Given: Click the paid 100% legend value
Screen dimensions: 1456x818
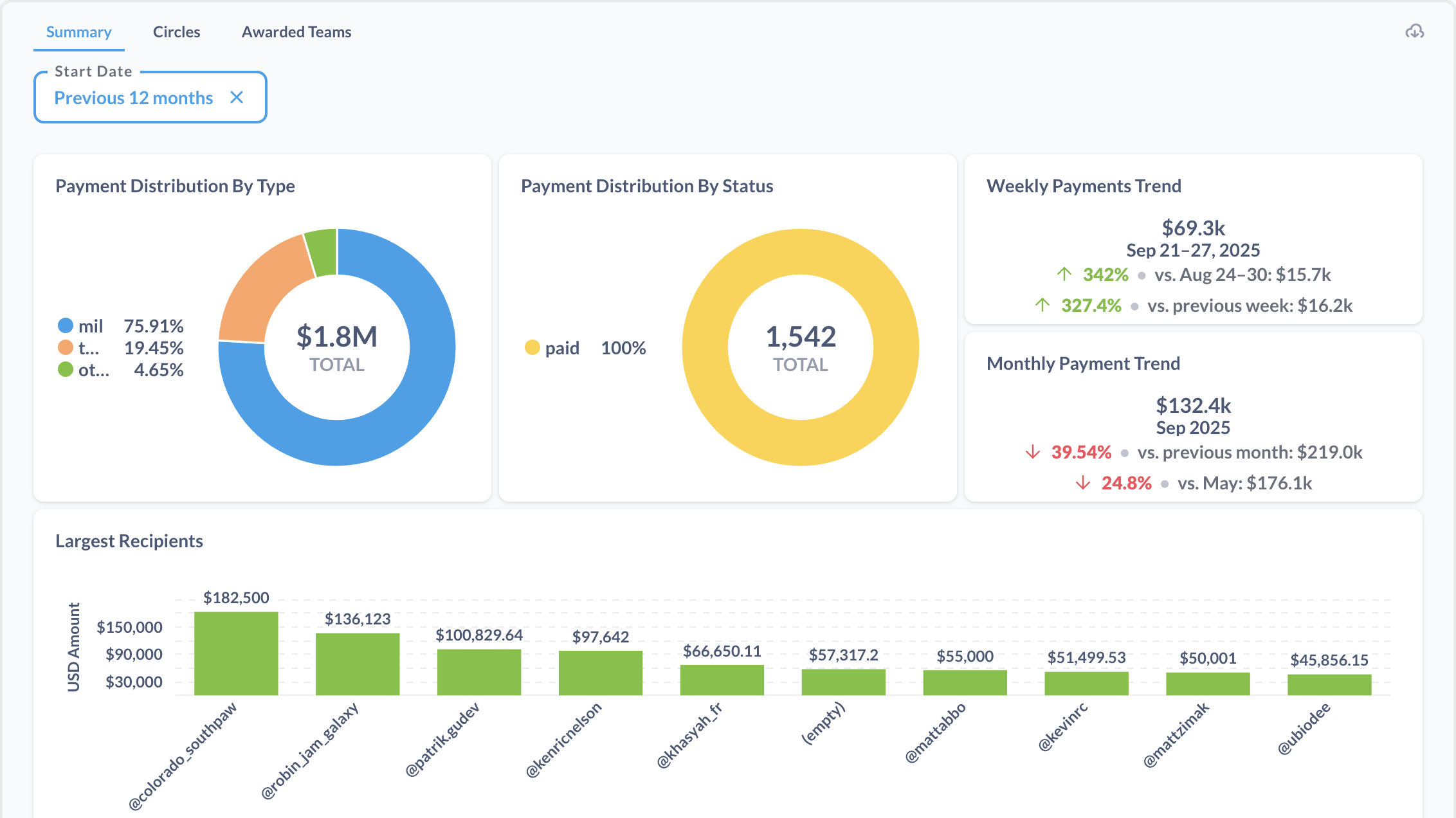Looking at the screenshot, I should [623, 348].
